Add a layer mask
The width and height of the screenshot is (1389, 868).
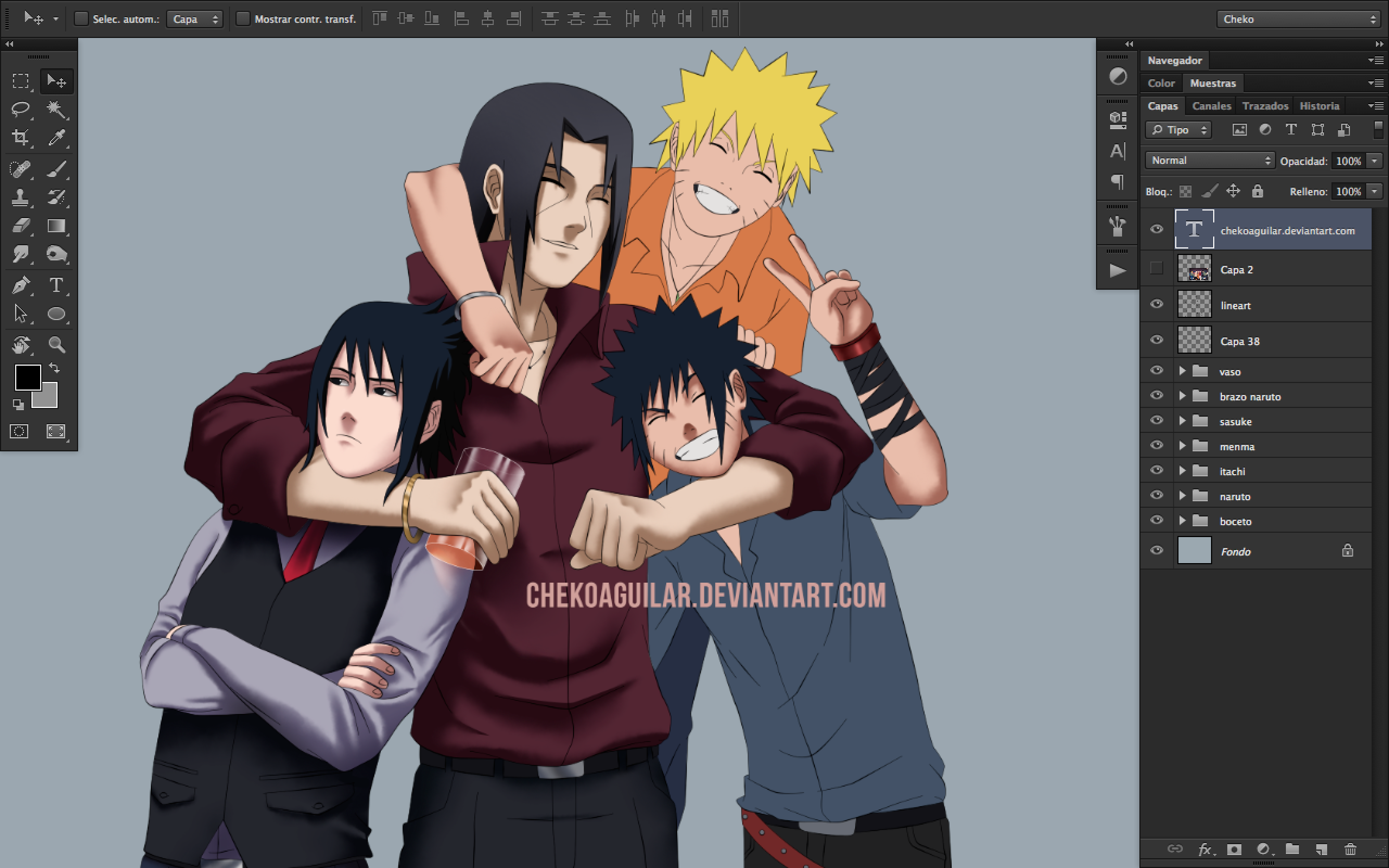click(1234, 849)
